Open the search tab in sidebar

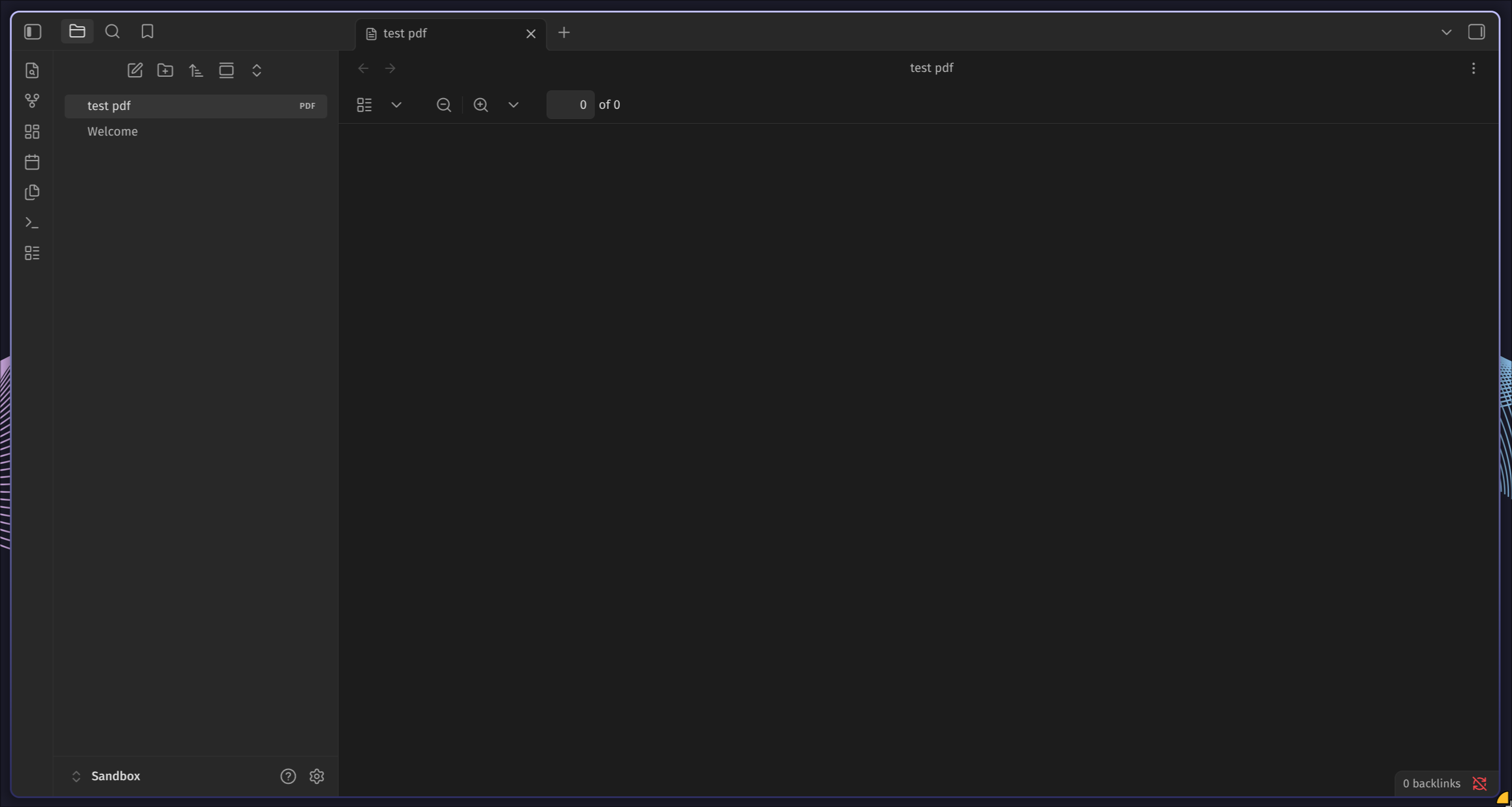click(112, 31)
